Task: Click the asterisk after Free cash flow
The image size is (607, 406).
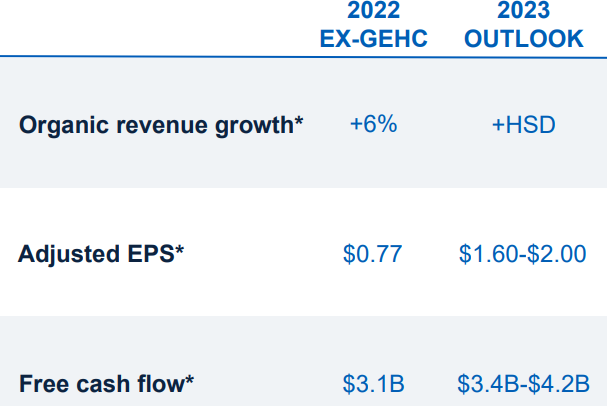Action: coord(189,379)
